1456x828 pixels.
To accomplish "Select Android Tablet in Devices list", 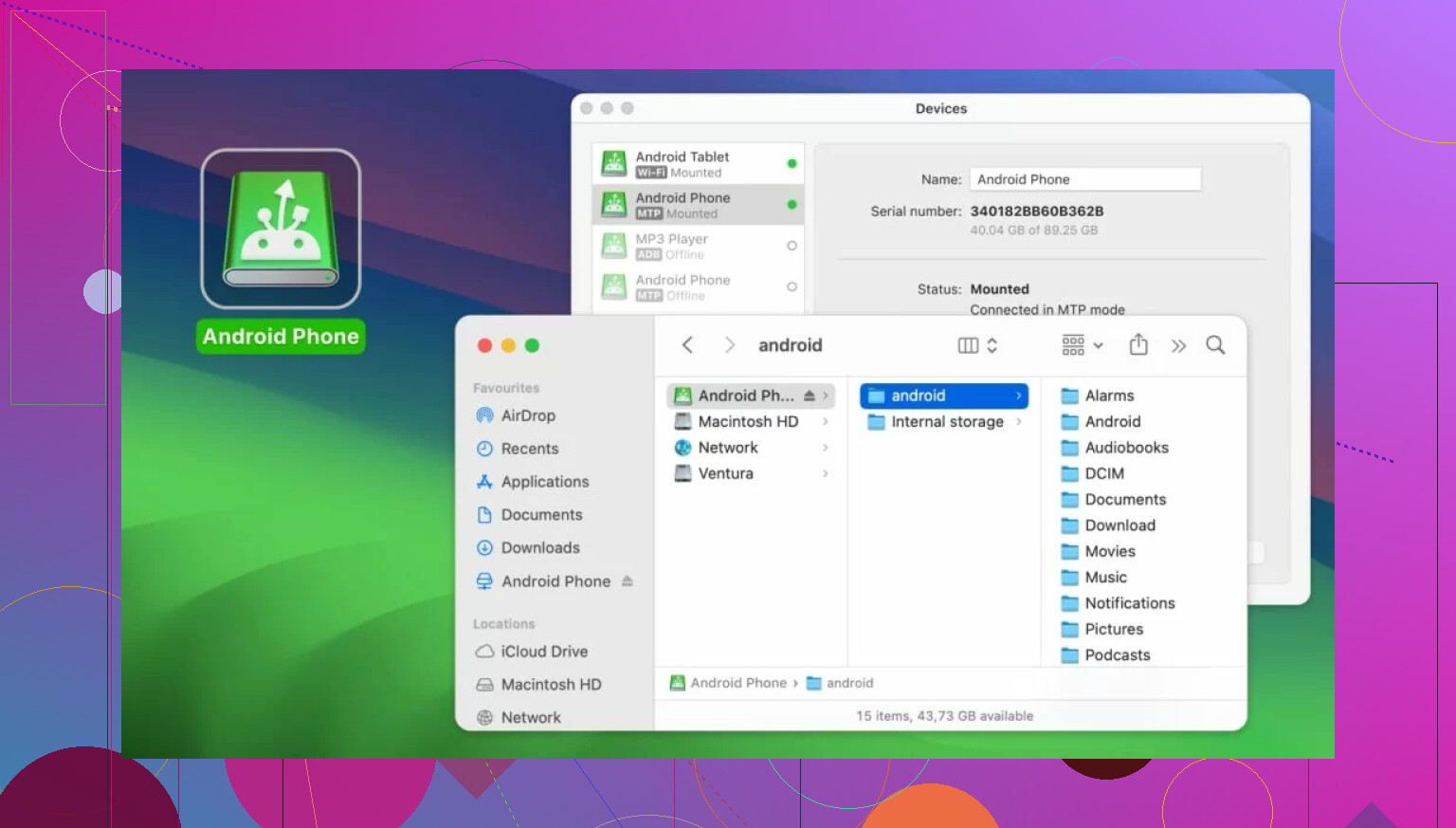I will coord(699,163).
